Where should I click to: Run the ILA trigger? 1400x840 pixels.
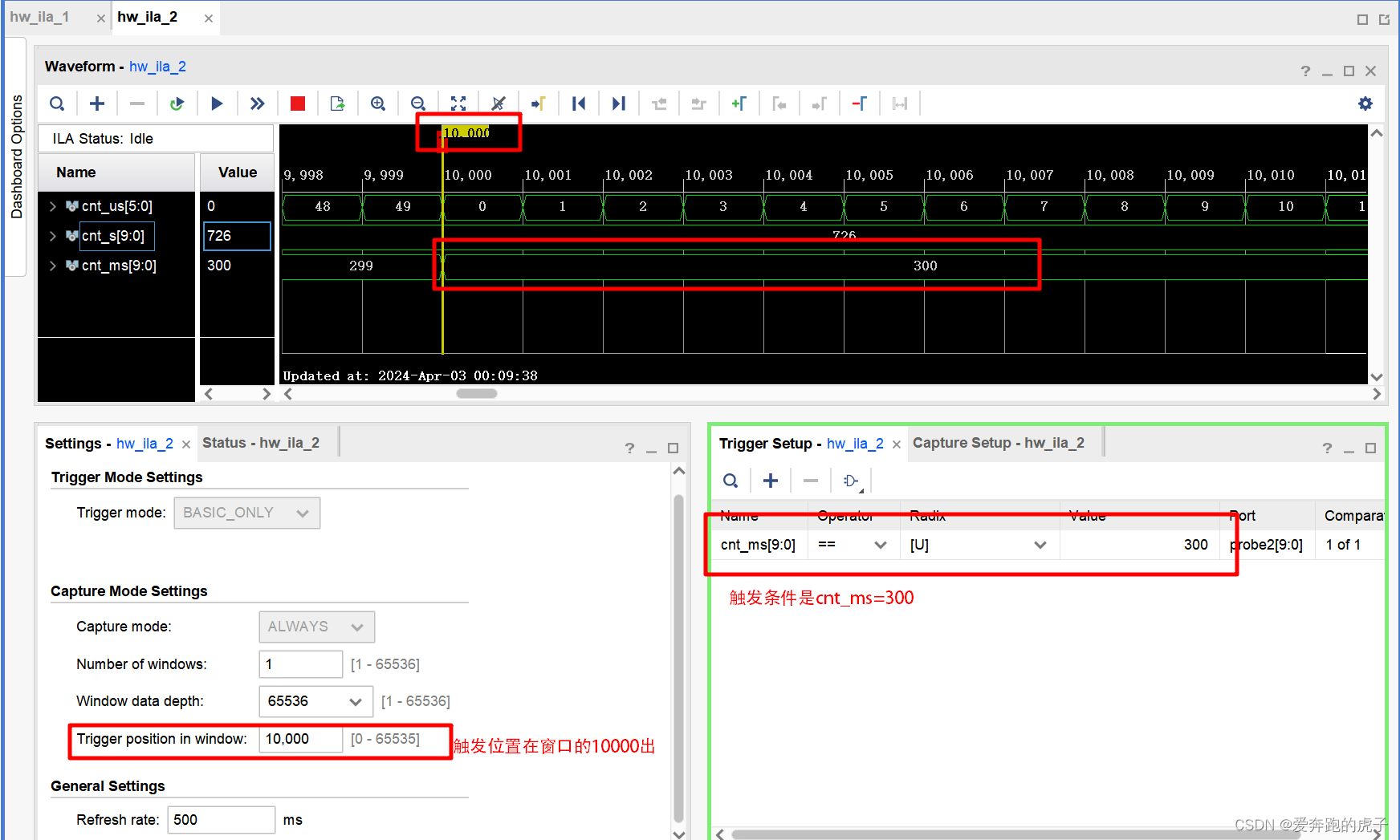point(218,103)
